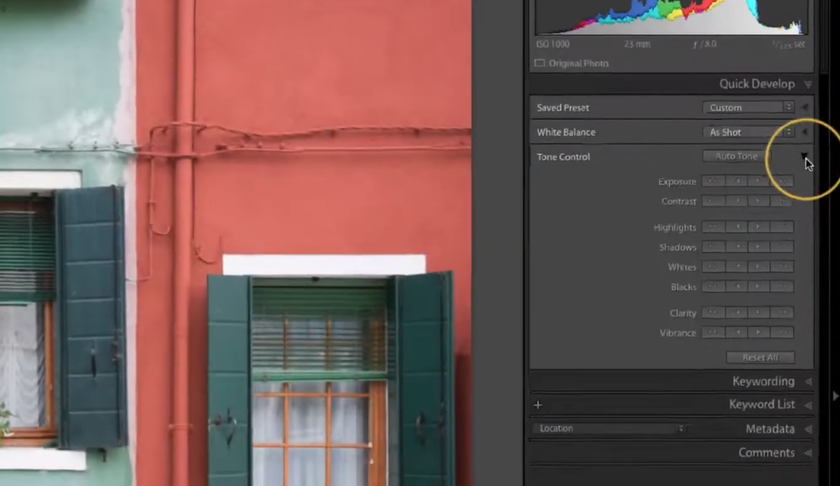Click the ISO 1000 readout
Viewport: 840px width, 486px height.
tap(553, 44)
